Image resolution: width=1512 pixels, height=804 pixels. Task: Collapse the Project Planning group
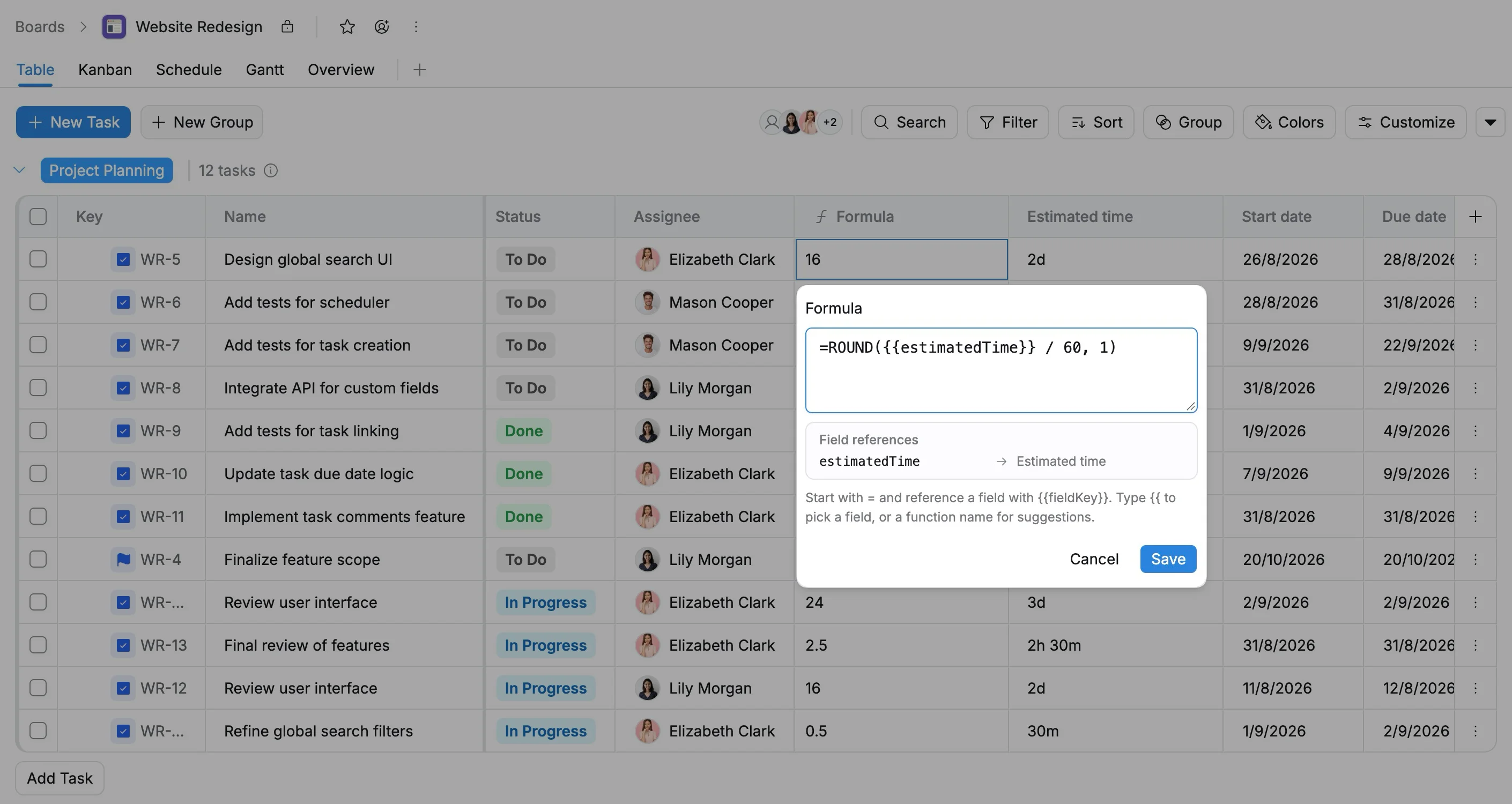[19, 170]
